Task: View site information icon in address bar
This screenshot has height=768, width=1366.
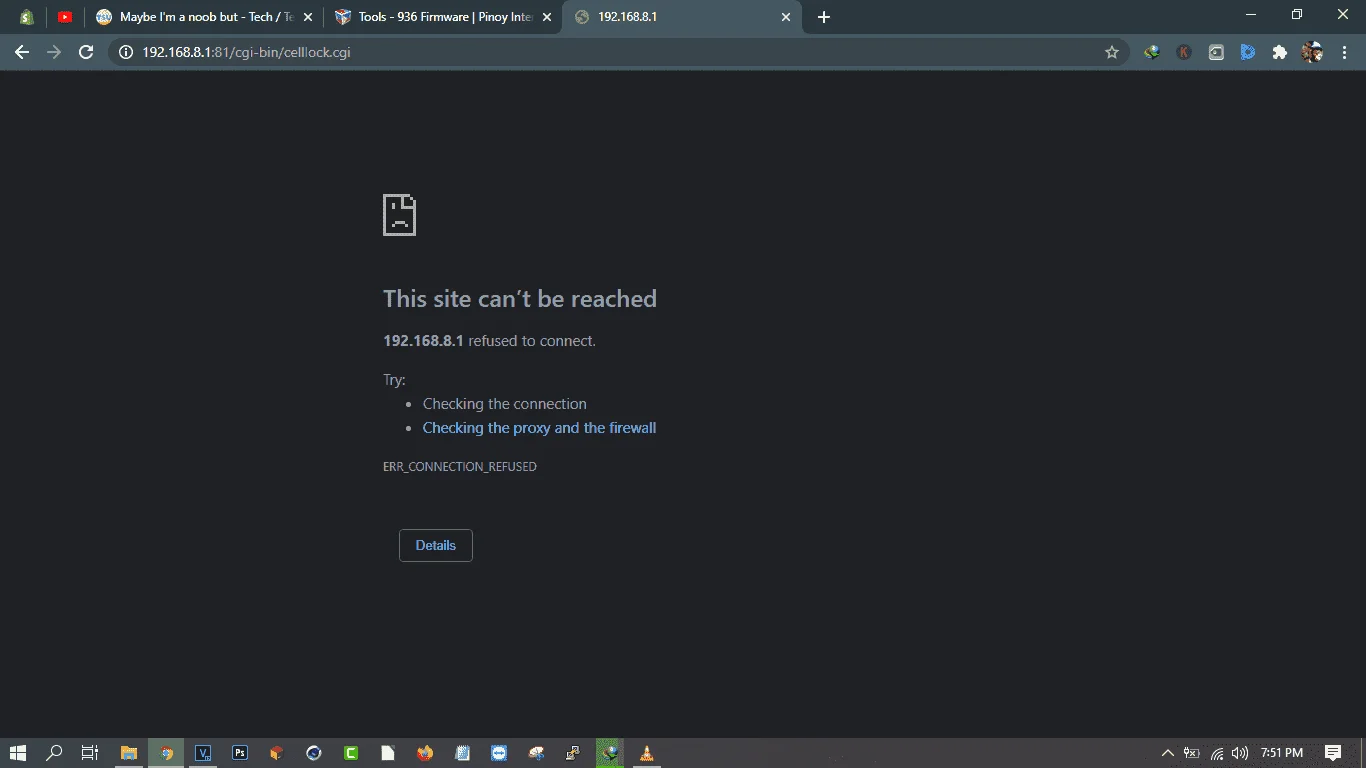Action: 125,52
